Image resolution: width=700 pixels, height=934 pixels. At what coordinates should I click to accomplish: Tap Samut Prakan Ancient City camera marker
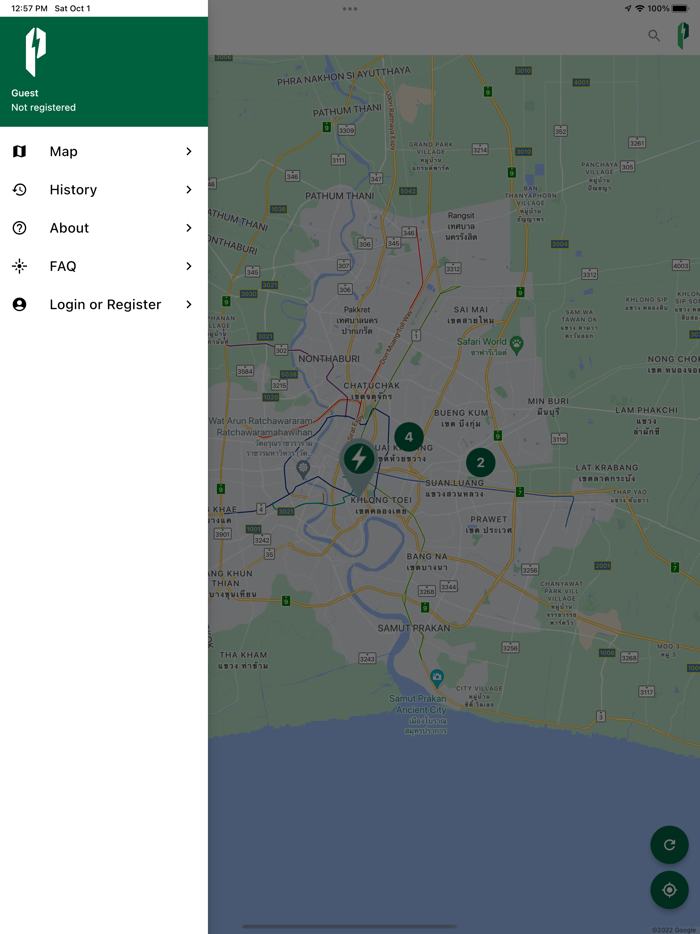point(437,677)
